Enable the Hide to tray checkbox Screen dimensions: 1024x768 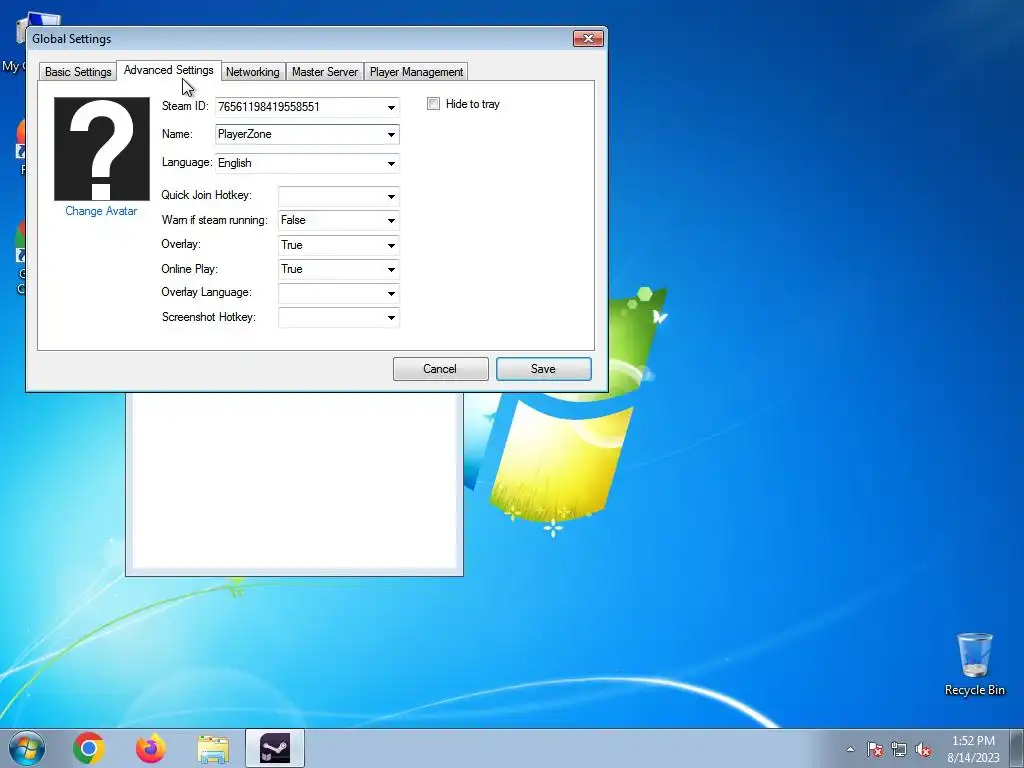(433, 104)
